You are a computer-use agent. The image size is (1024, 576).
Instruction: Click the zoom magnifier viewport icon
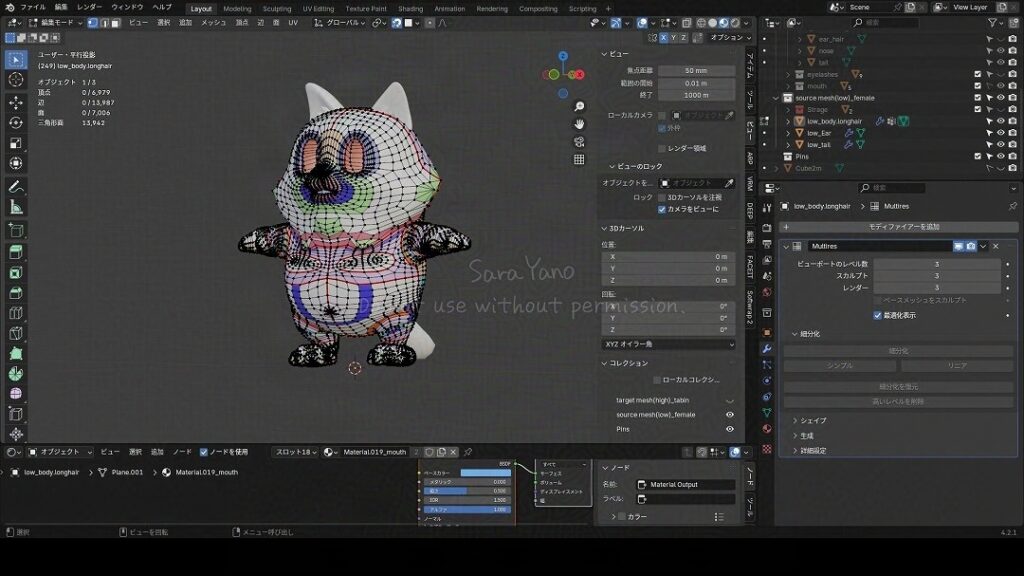[x=579, y=106]
